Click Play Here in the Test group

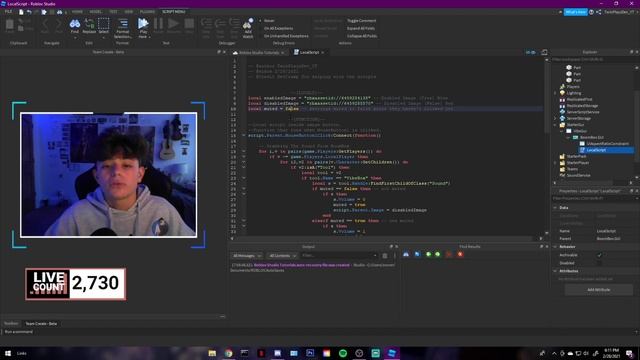tap(143, 28)
